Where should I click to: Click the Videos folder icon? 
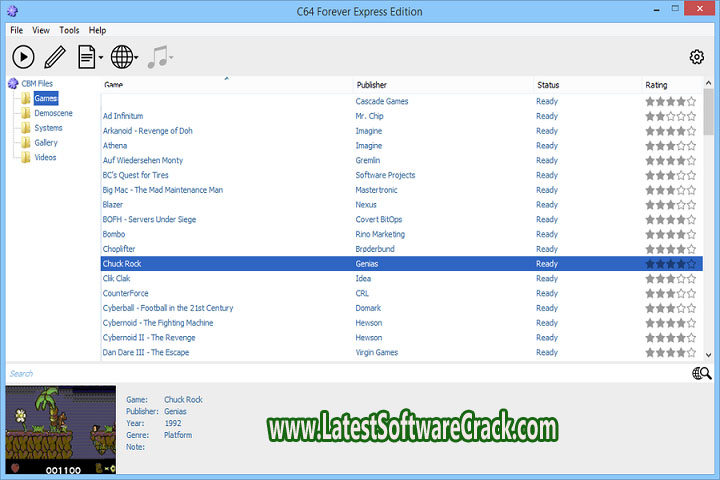[26, 157]
